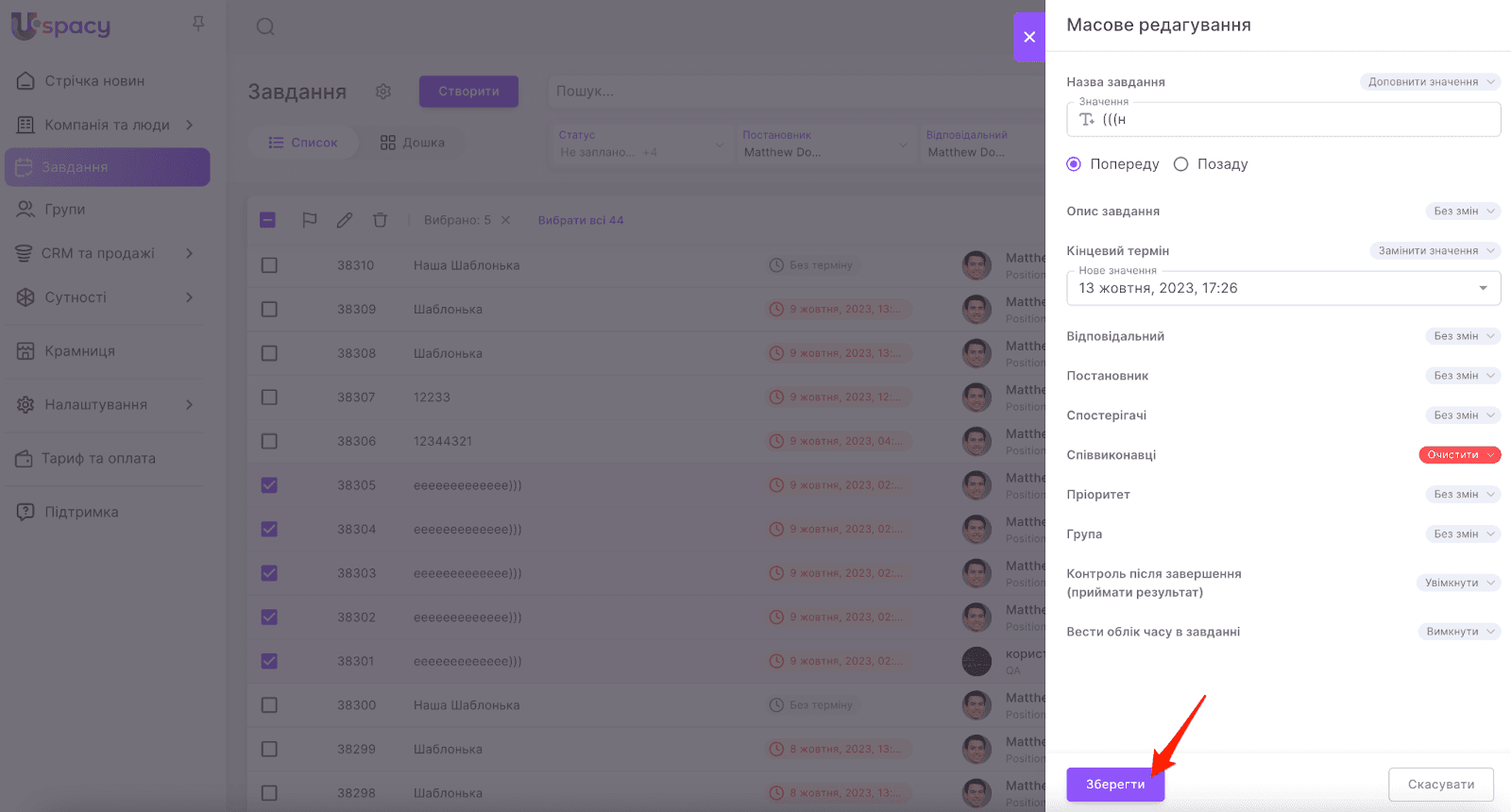The width and height of the screenshot is (1511, 812).
Task: Open Підтримка in sidebar
Action: point(81,513)
